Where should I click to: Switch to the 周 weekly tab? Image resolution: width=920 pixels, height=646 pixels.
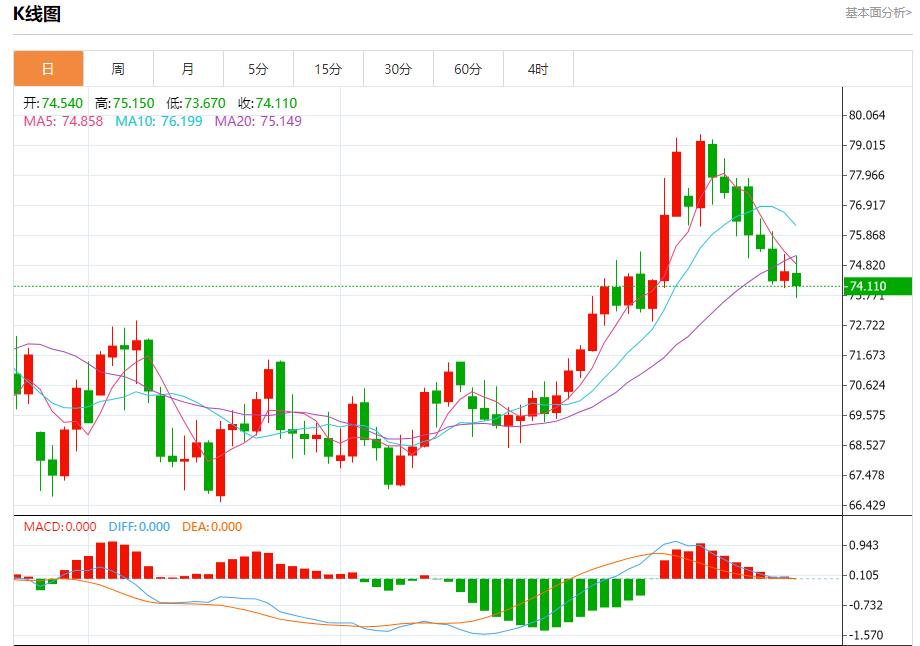pos(118,69)
